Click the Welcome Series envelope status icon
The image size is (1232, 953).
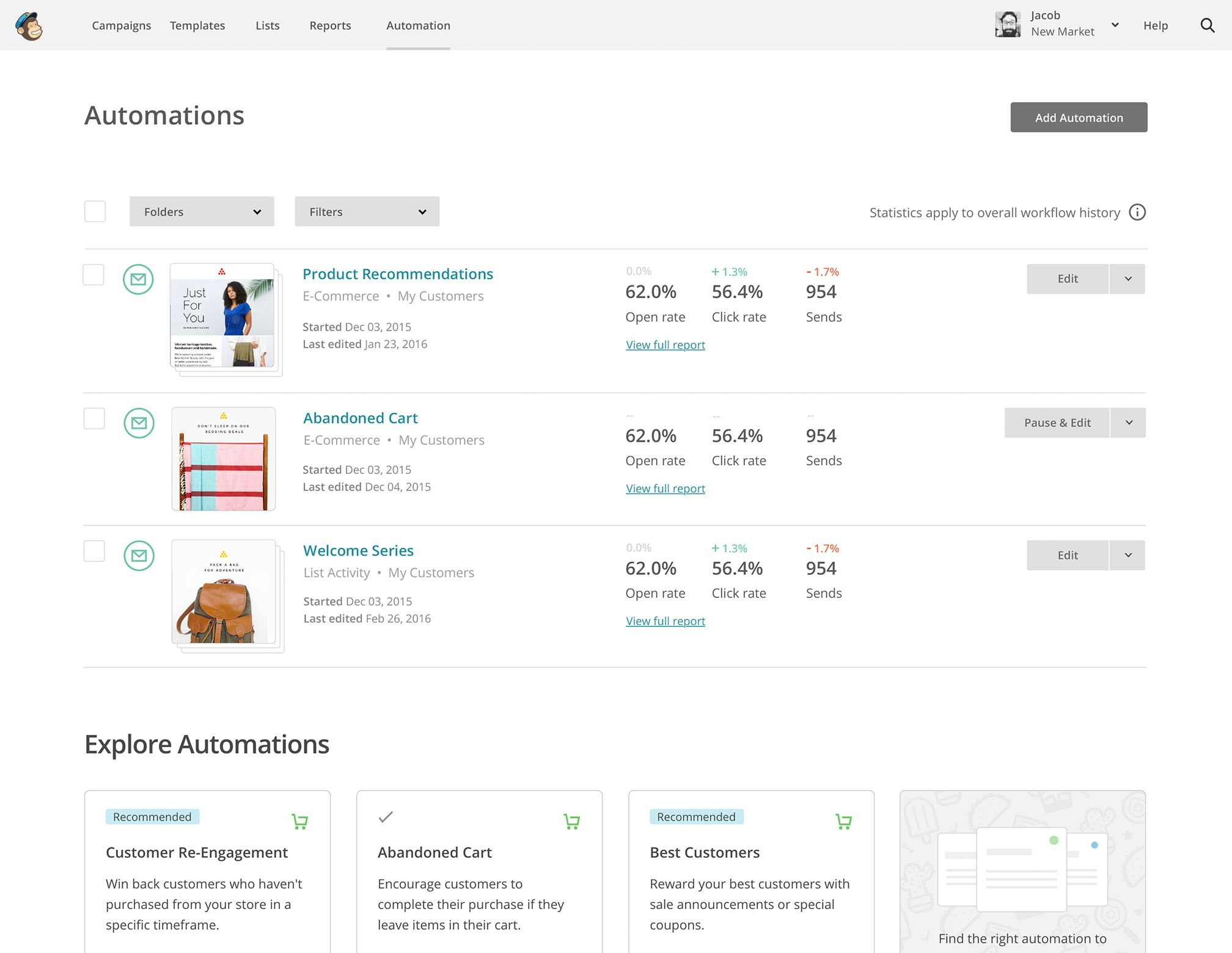tap(139, 555)
